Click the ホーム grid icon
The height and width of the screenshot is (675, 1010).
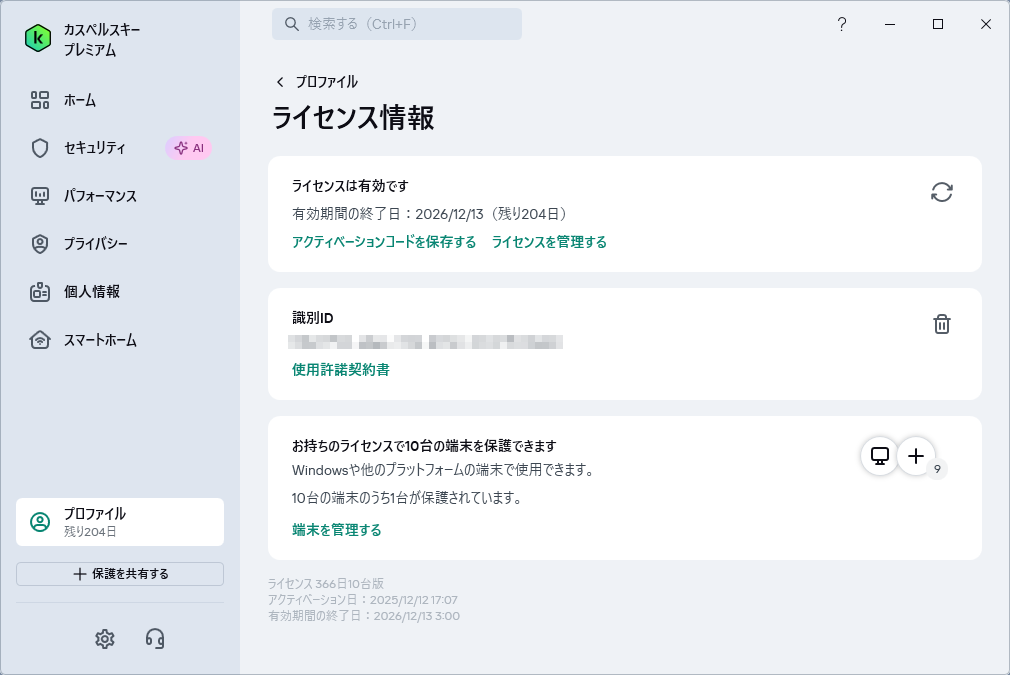[40, 100]
